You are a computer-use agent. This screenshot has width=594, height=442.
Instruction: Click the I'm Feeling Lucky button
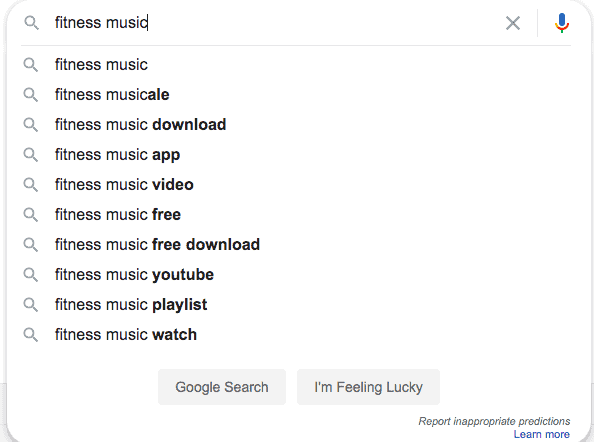pos(368,387)
